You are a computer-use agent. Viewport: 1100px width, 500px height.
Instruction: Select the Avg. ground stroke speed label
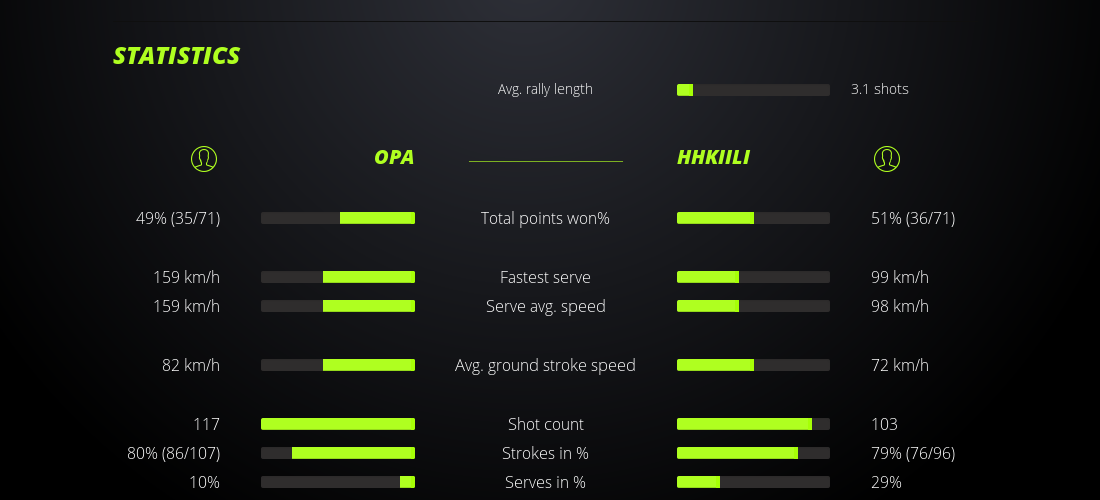click(545, 365)
